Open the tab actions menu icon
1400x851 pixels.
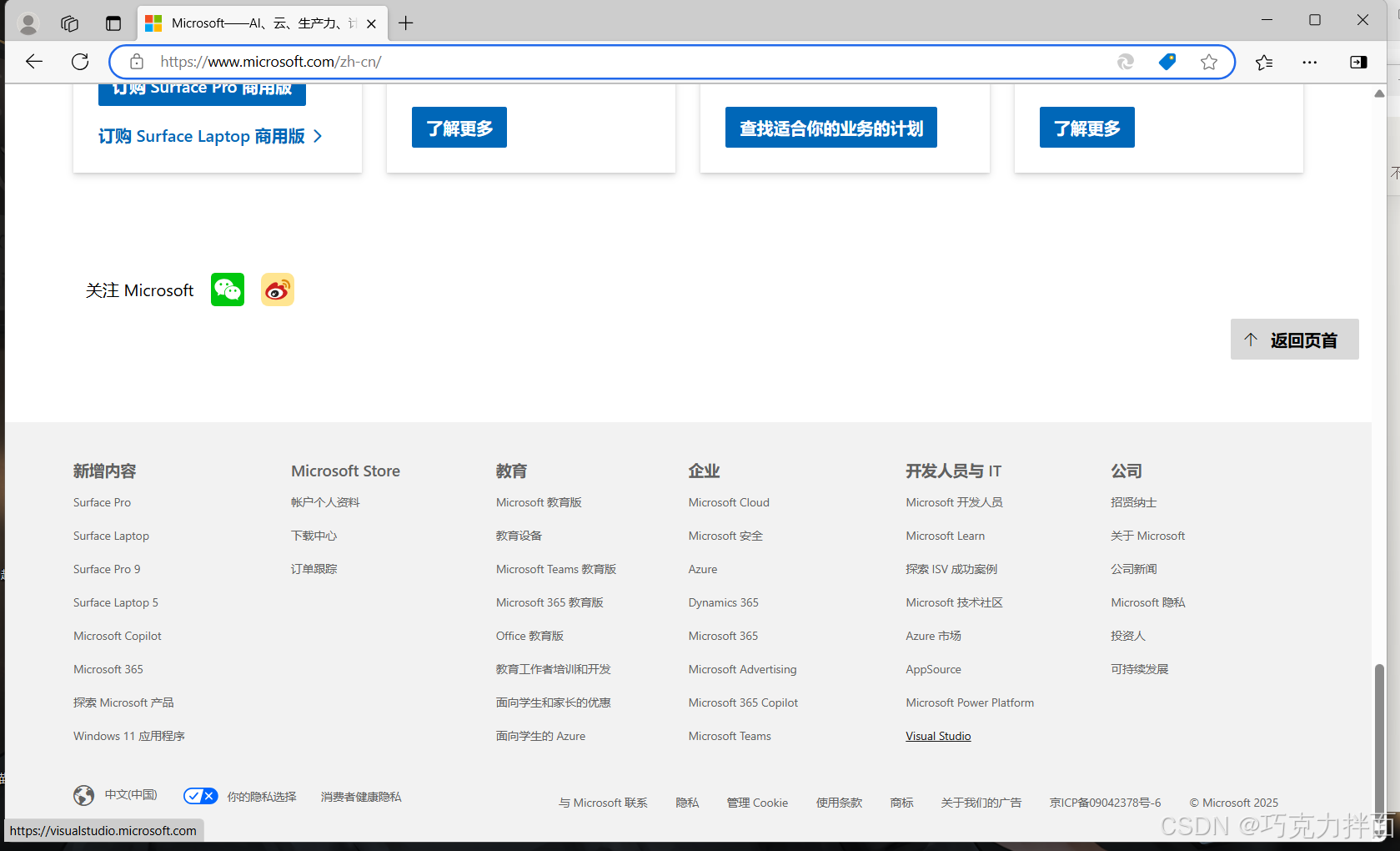pos(113,23)
